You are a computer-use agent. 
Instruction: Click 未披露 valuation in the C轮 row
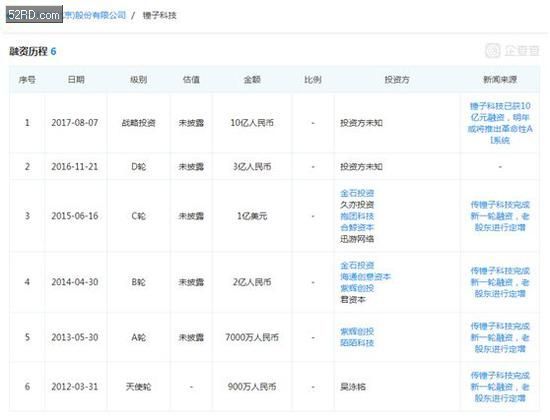tap(191, 216)
